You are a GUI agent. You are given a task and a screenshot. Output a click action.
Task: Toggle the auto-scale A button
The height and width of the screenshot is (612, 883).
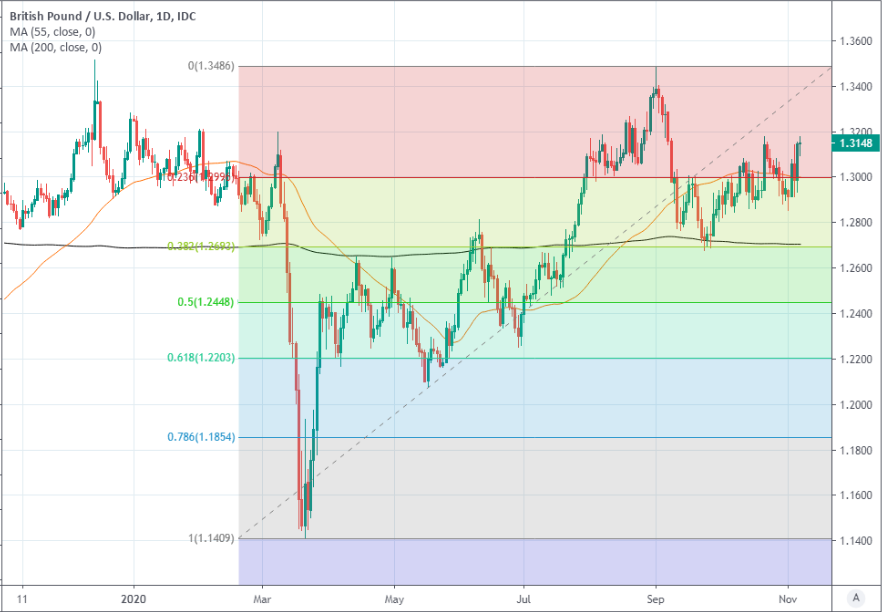point(855,597)
